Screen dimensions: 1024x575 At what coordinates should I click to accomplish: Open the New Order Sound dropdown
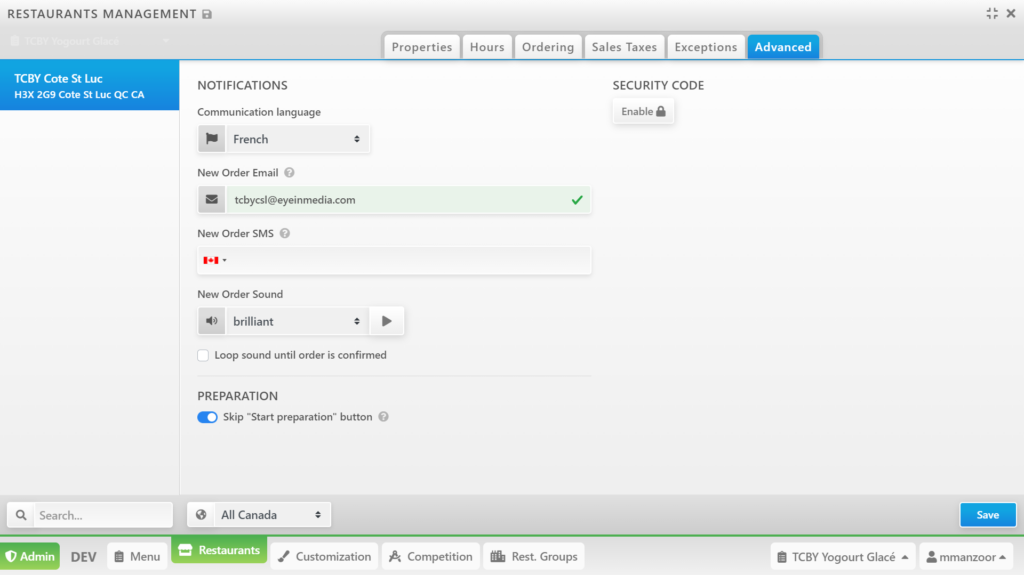point(295,321)
